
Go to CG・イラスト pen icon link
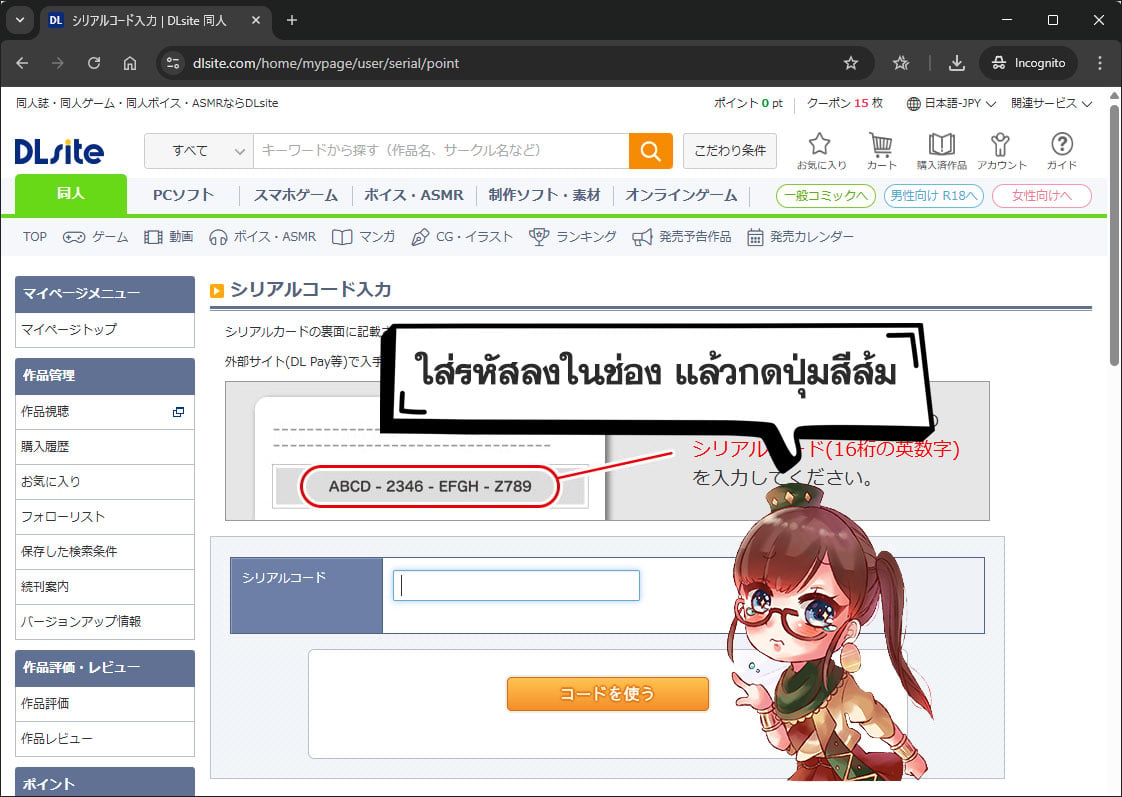(462, 237)
